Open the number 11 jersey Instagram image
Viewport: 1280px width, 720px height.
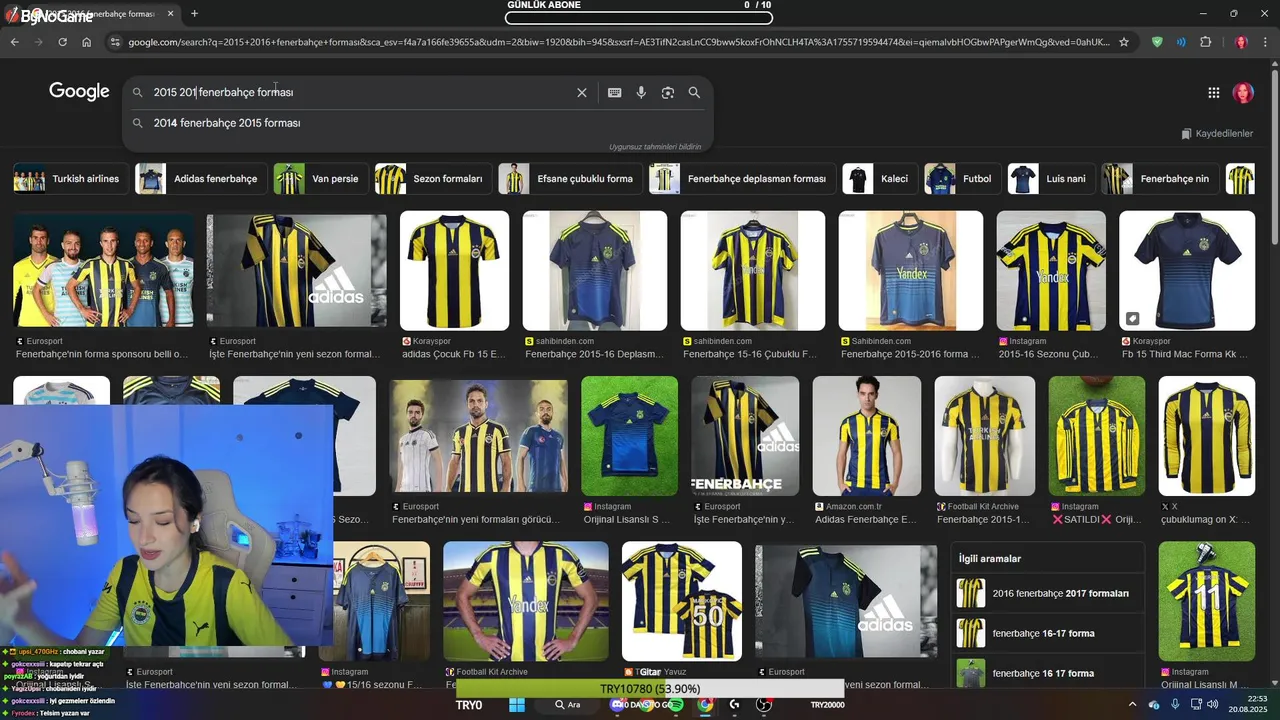click(x=1207, y=601)
